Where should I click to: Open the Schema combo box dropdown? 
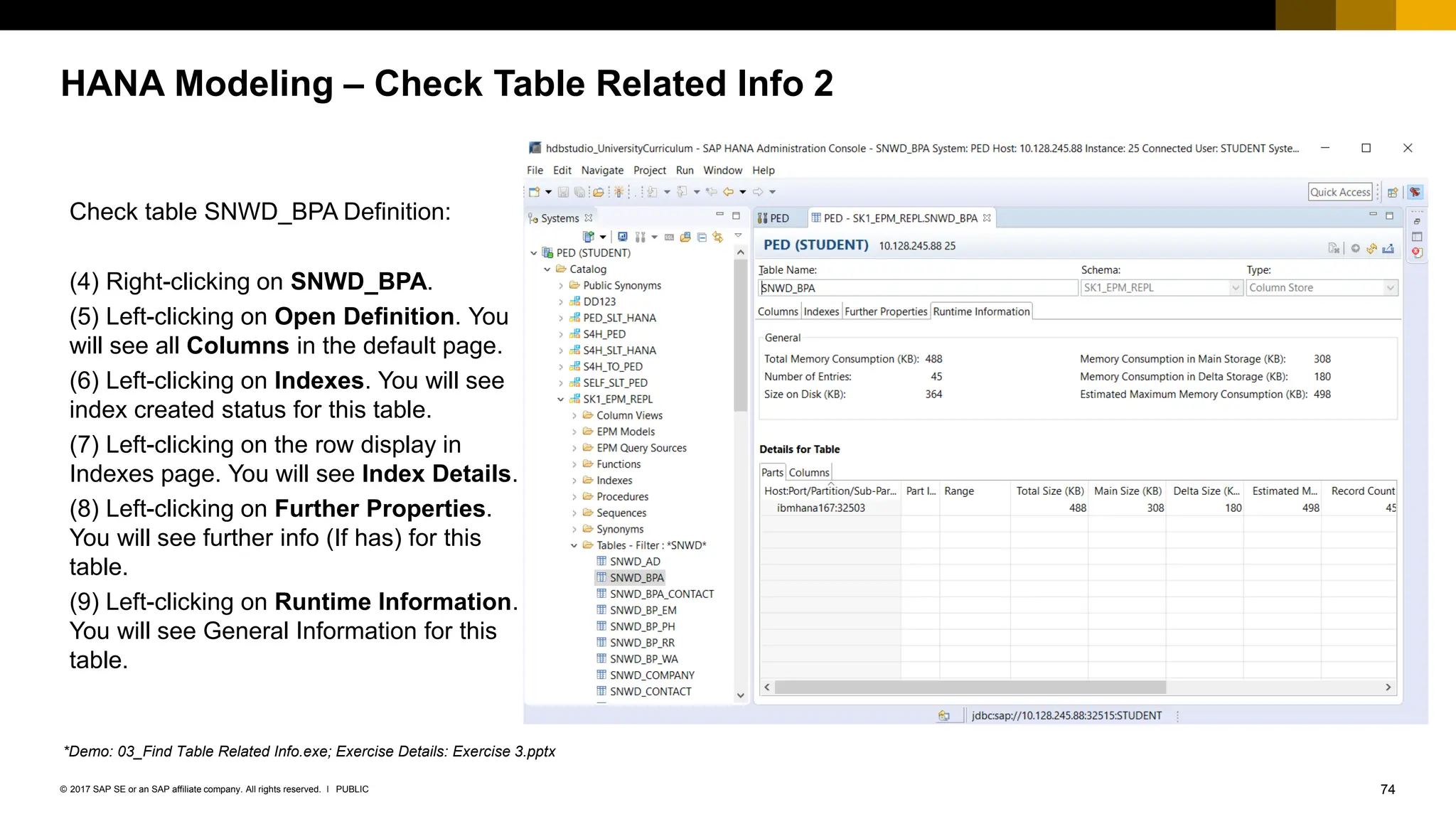coord(1236,288)
